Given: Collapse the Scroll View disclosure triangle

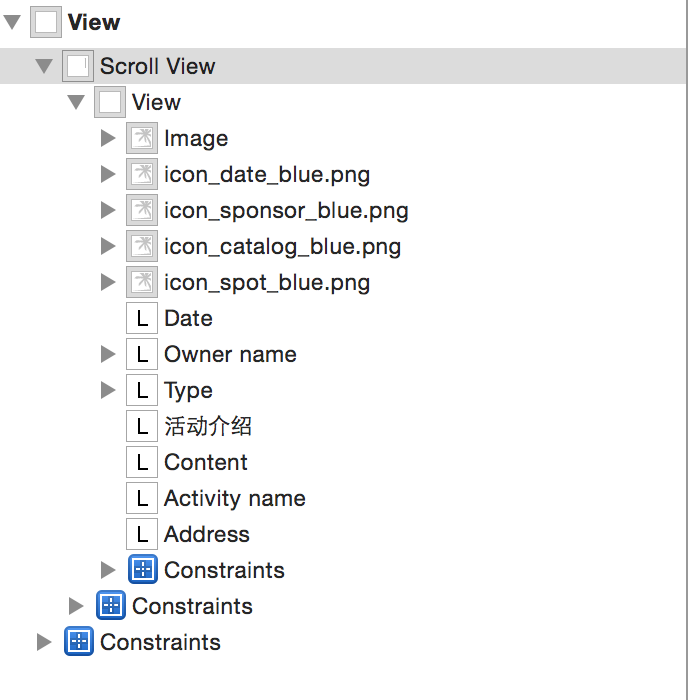Looking at the screenshot, I should tap(44, 66).
